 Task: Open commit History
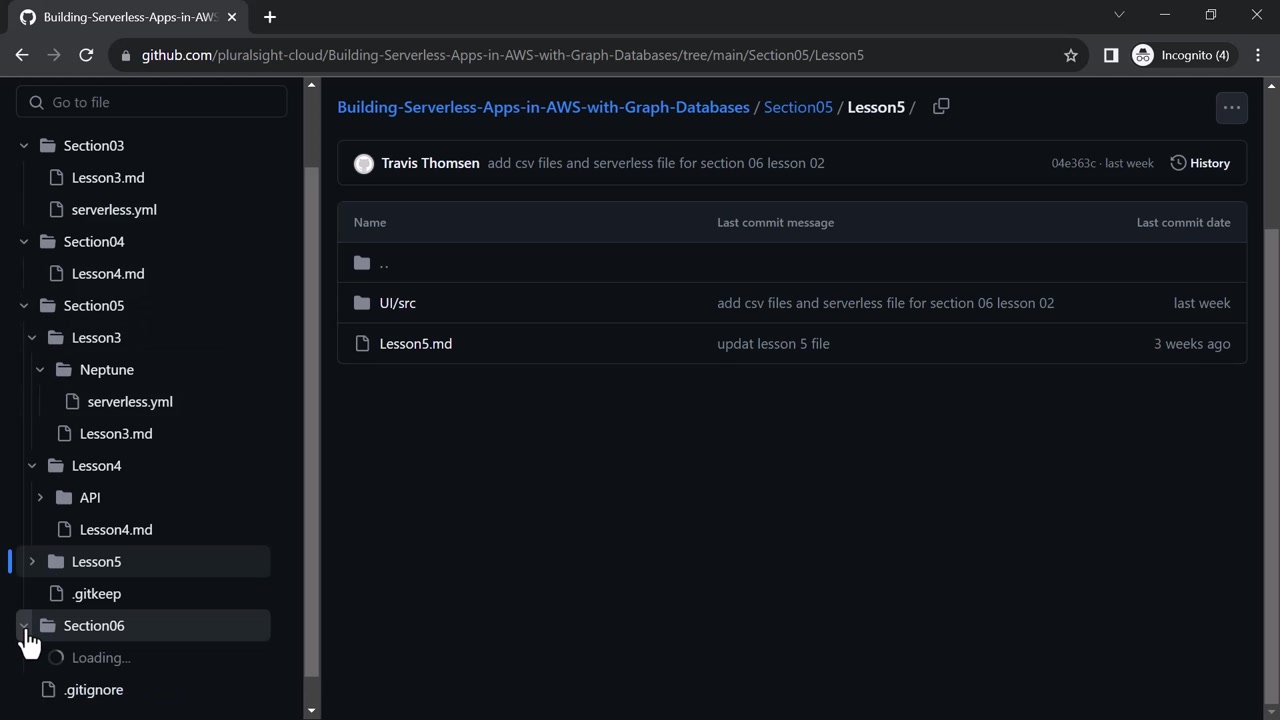point(1200,163)
